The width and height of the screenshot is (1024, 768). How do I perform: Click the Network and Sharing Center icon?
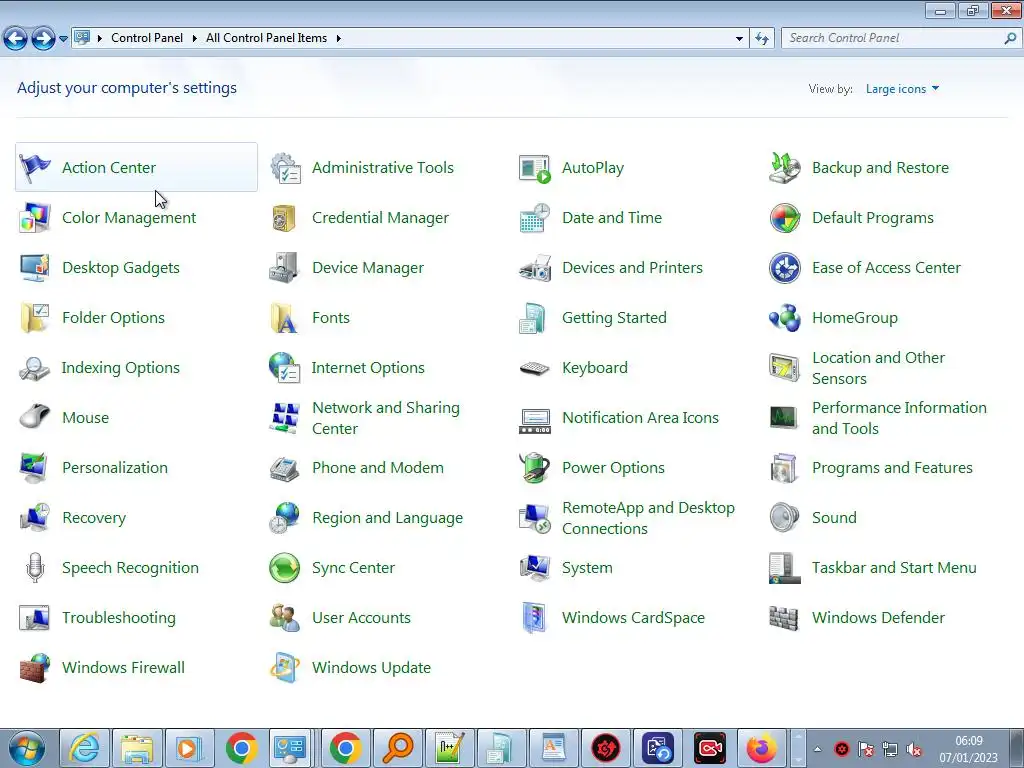[284, 418]
